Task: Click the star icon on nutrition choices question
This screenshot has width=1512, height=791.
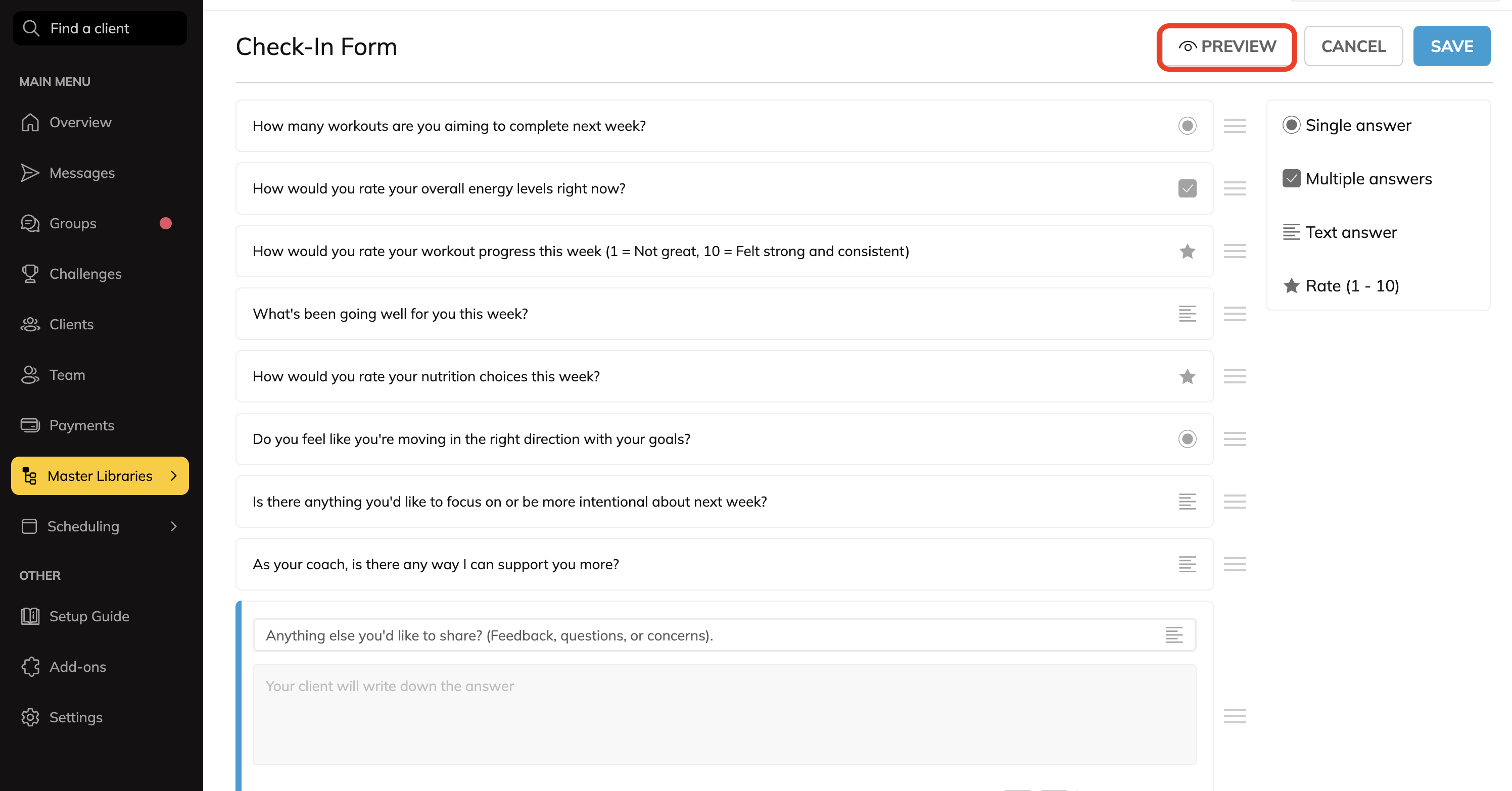Action: 1187,376
